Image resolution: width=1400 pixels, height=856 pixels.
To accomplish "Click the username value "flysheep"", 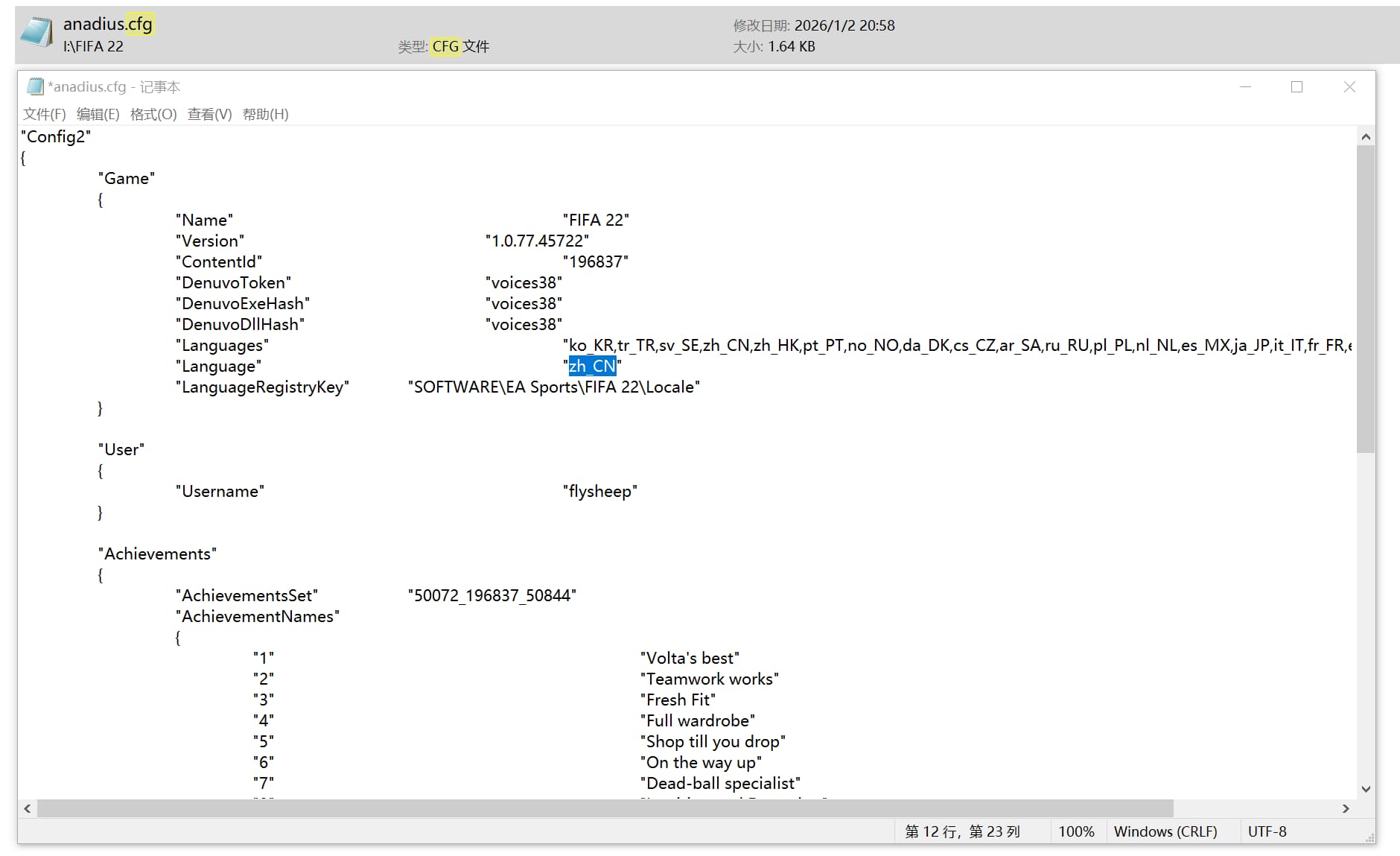I will click(600, 491).
